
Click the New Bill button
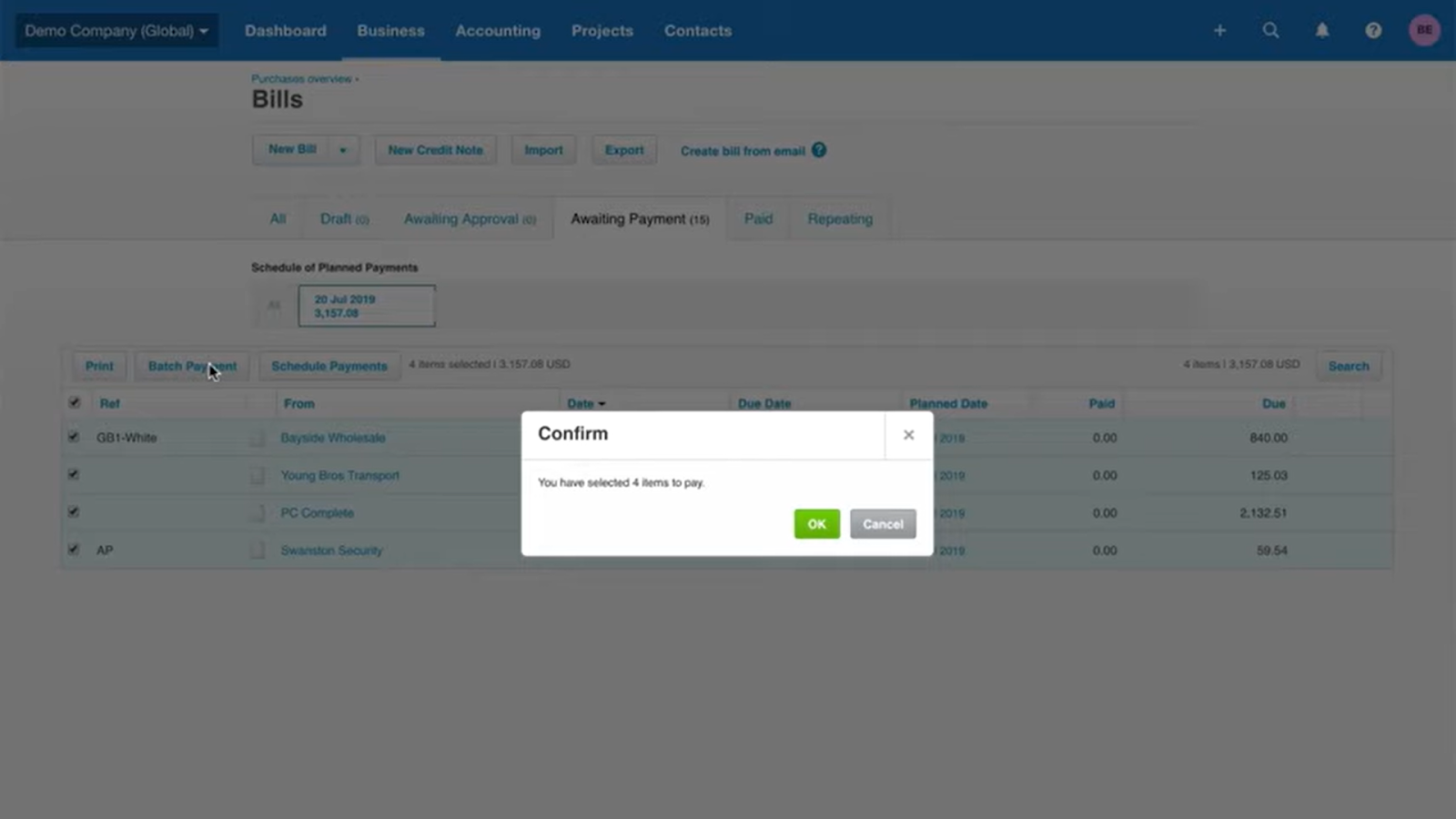[x=291, y=150]
